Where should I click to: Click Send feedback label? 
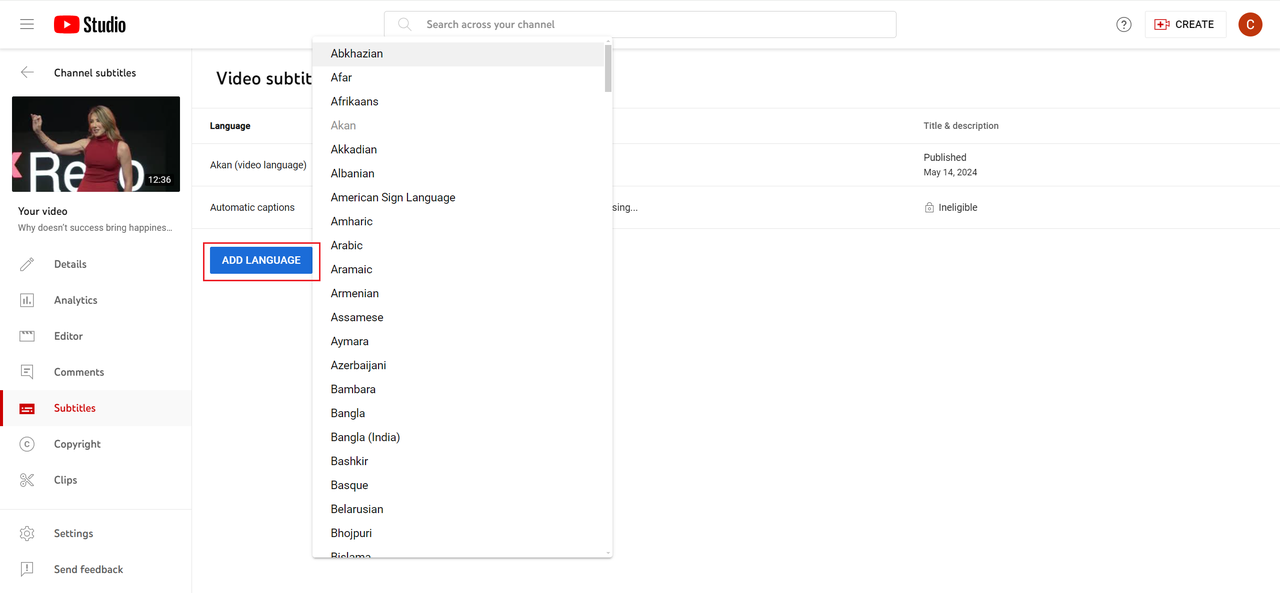click(89, 569)
